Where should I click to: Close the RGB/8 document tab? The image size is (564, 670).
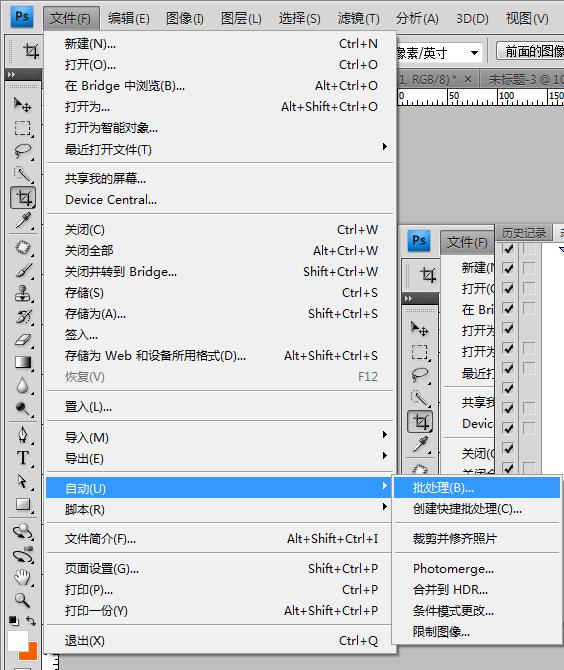[x=467, y=79]
